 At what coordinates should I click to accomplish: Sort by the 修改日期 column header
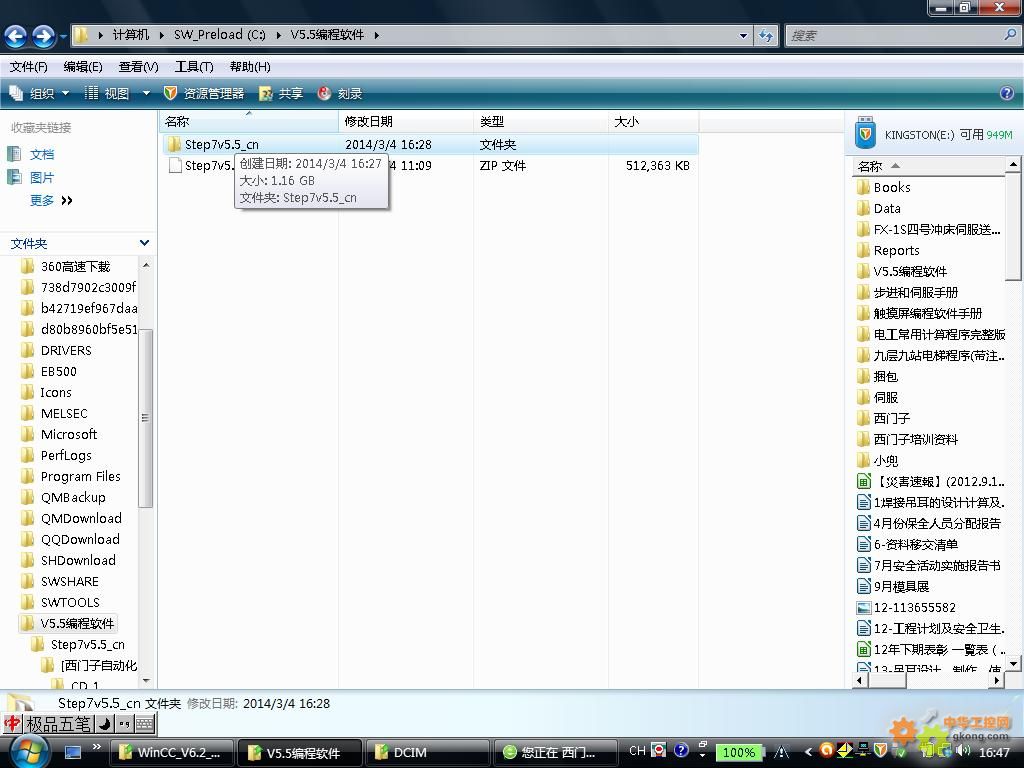pos(406,121)
